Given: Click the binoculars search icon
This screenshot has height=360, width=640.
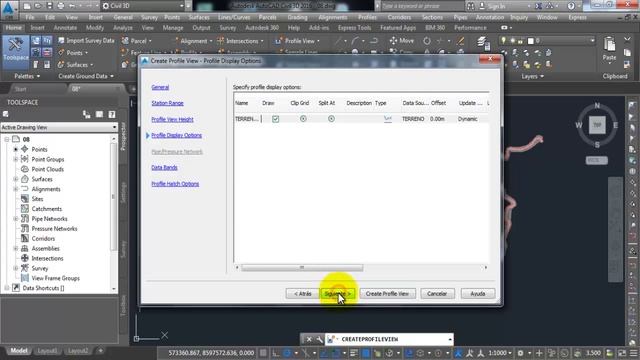Looking at the screenshot, I should 471,6.
